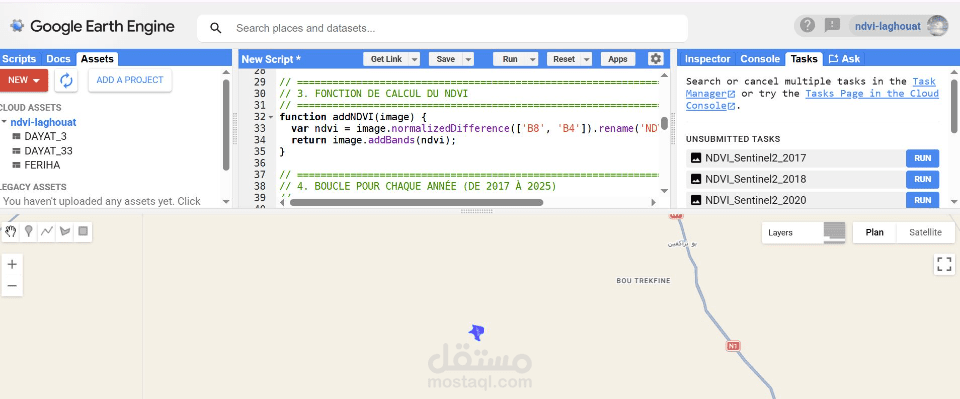960x399 pixels.
Task: Switch map to Plan view
Action: [x=874, y=233]
